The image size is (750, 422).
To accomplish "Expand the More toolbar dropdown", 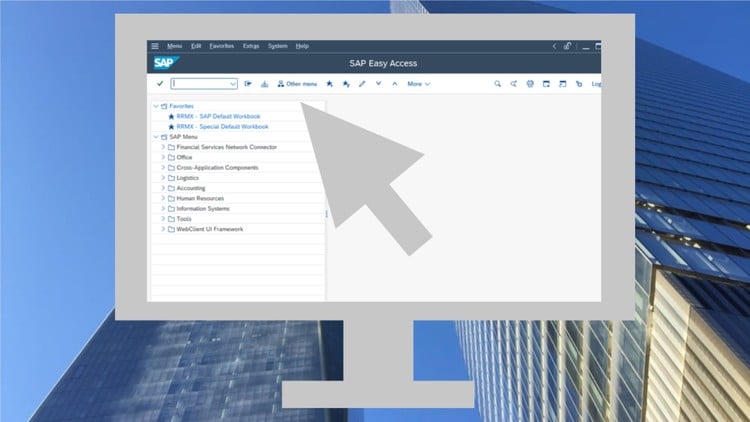I will point(419,84).
